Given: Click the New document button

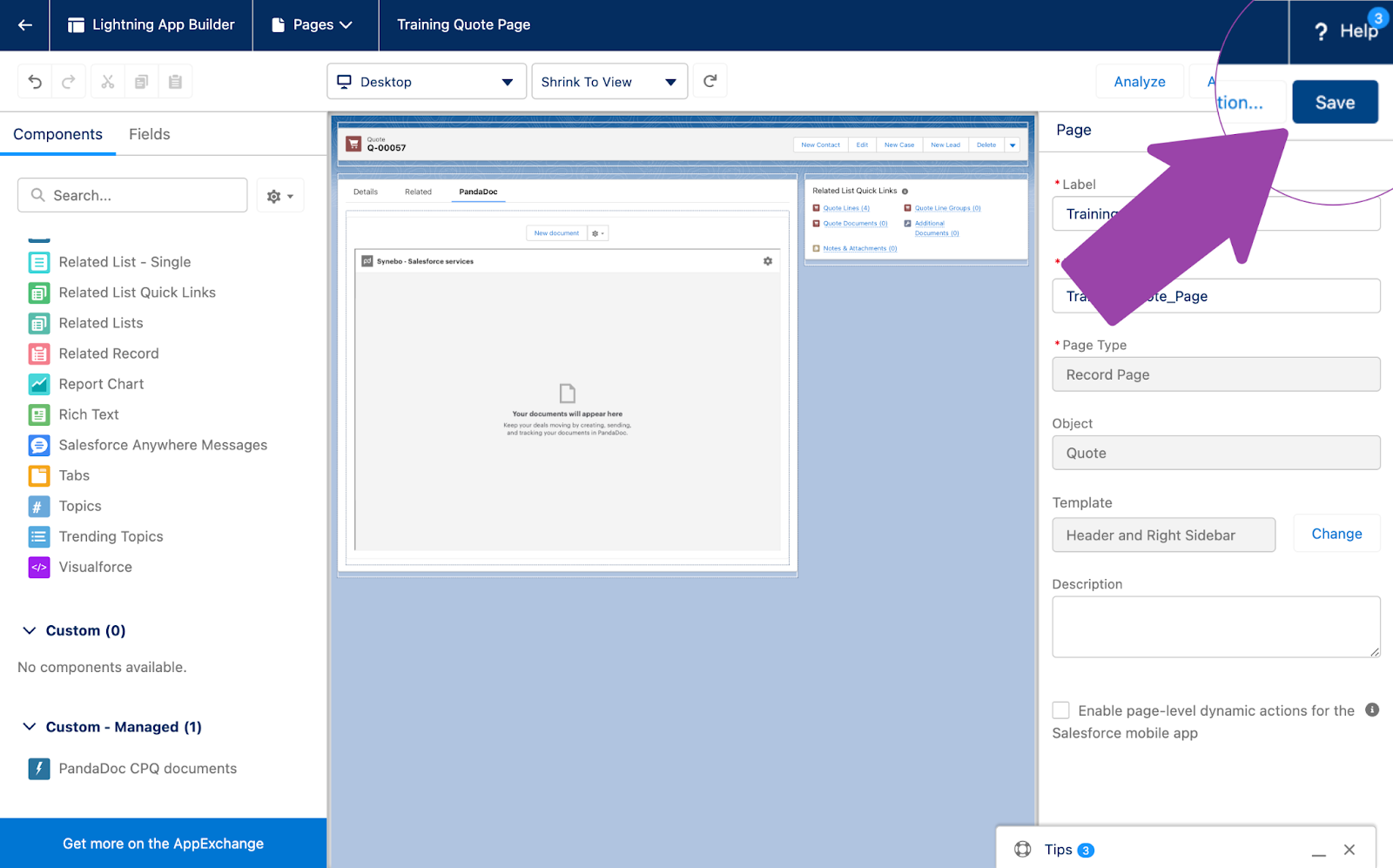Looking at the screenshot, I should coord(556,233).
